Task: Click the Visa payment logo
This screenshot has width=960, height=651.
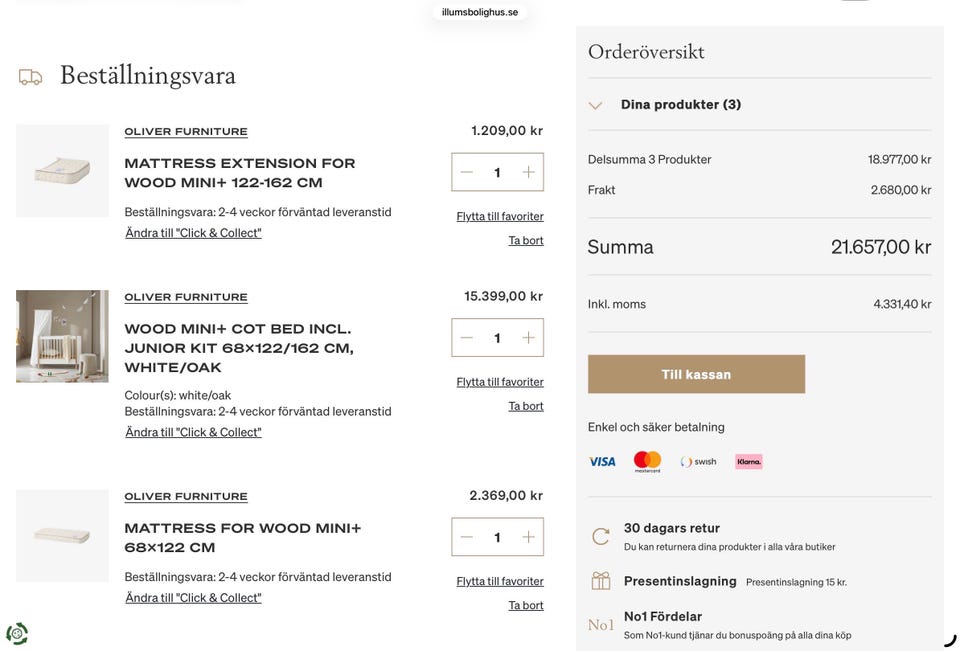Action: tap(602, 462)
